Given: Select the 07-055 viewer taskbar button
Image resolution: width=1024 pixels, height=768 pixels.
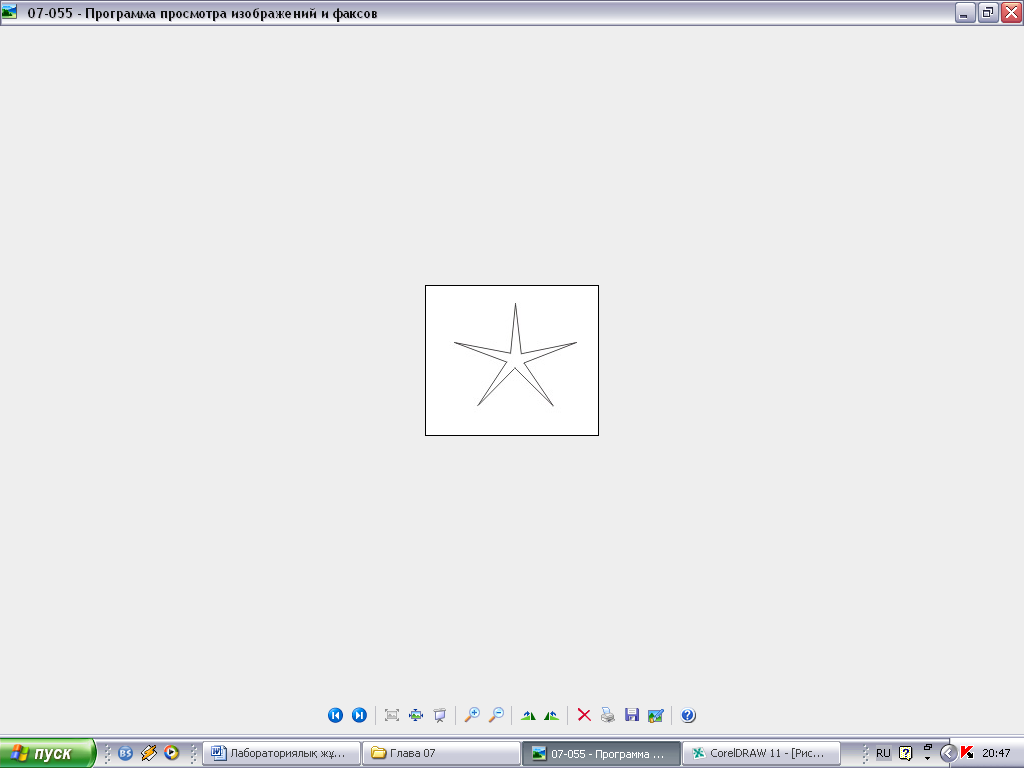Looking at the screenshot, I should click(x=601, y=753).
